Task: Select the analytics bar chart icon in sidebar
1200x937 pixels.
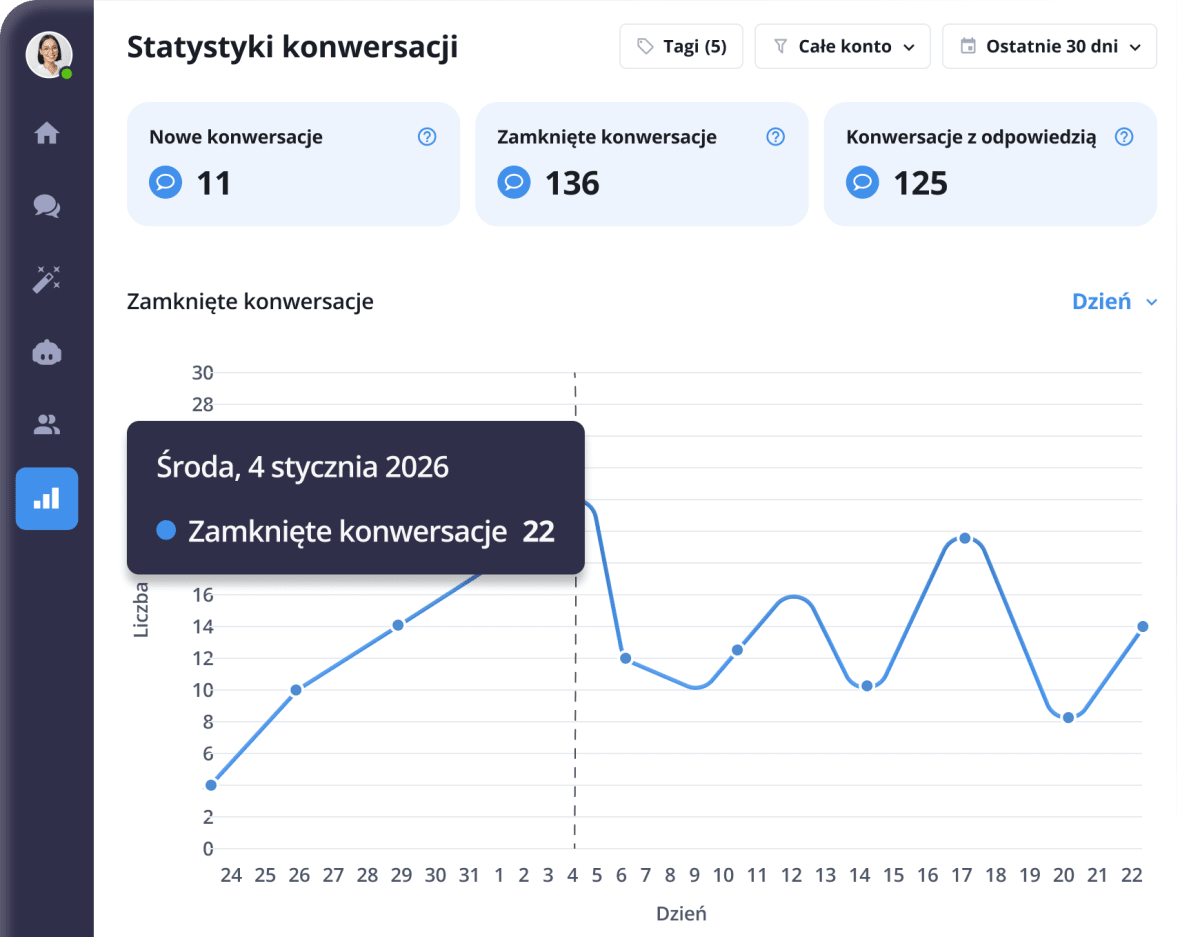Action: tap(46, 498)
